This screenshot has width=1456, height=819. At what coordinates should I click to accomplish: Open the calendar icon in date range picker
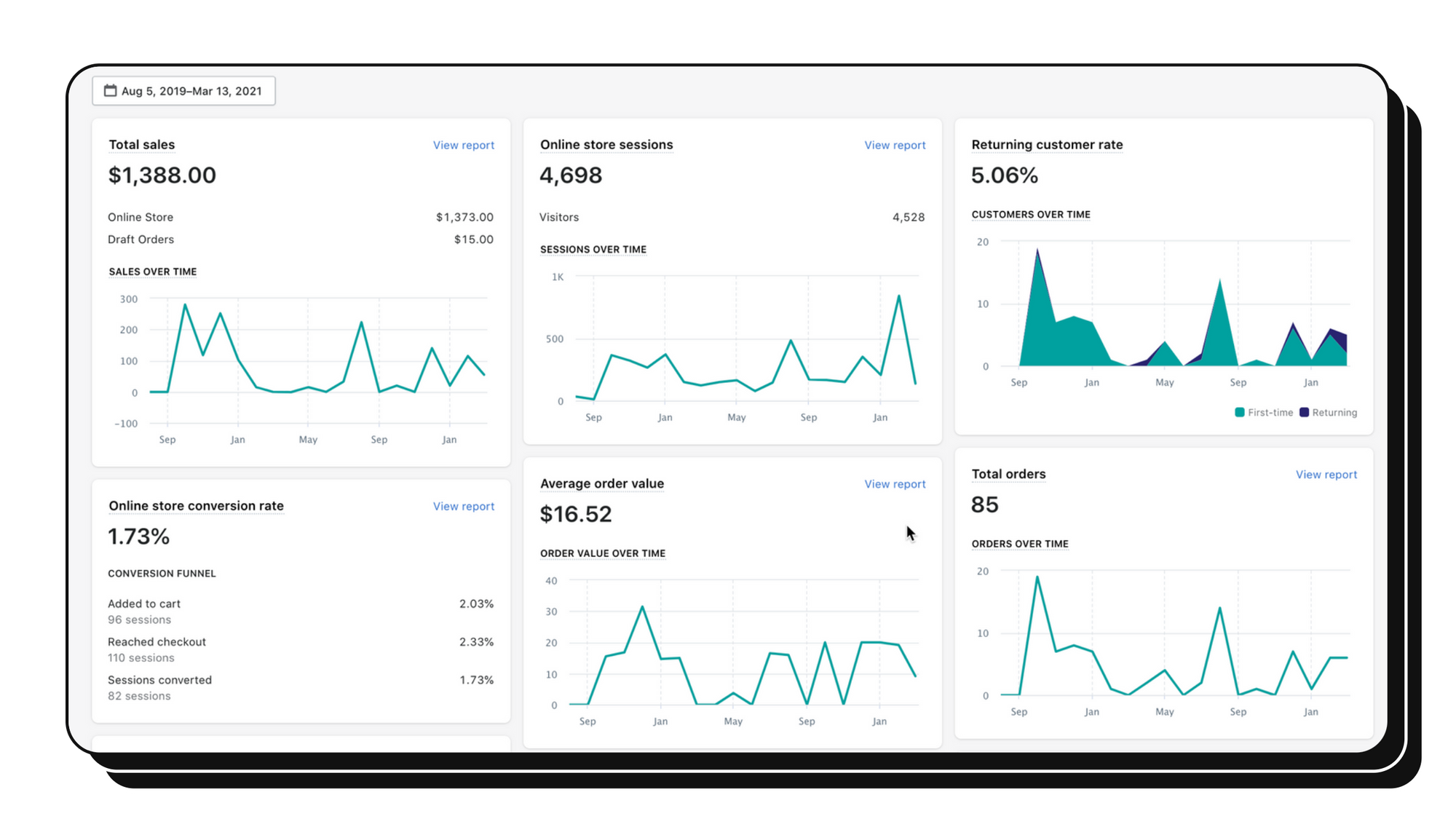(110, 90)
